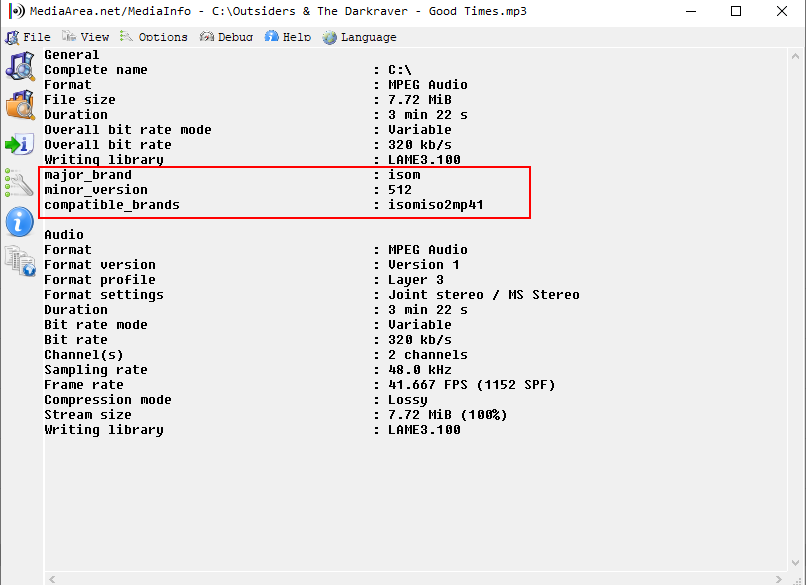Click the 'Format version' label
806x585 pixels.
coord(100,265)
